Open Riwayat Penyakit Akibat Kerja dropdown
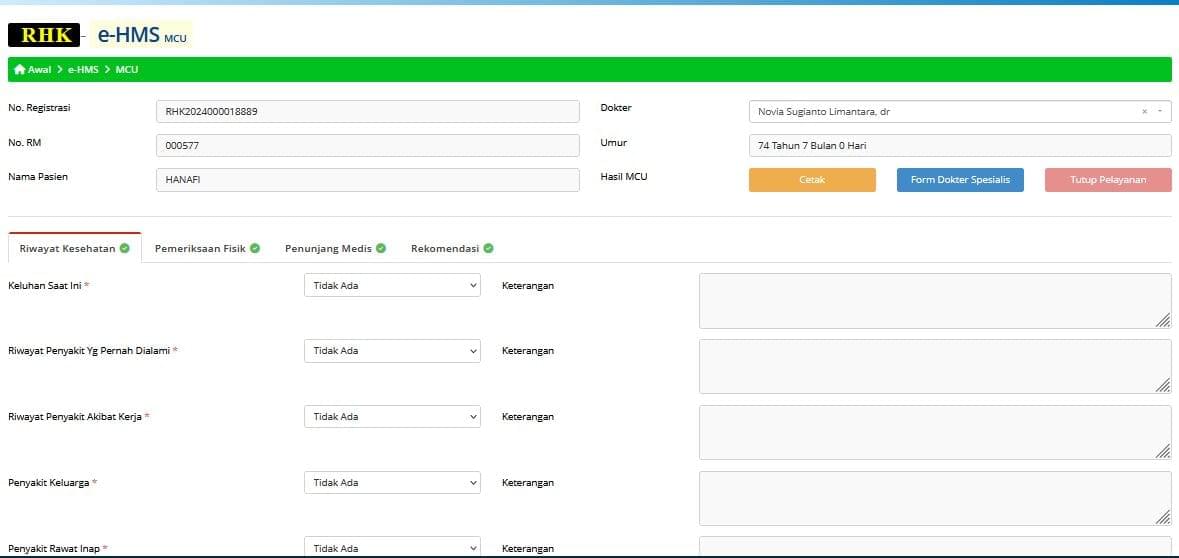The height and width of the screenshot is (558, 1179). point(392,417)
